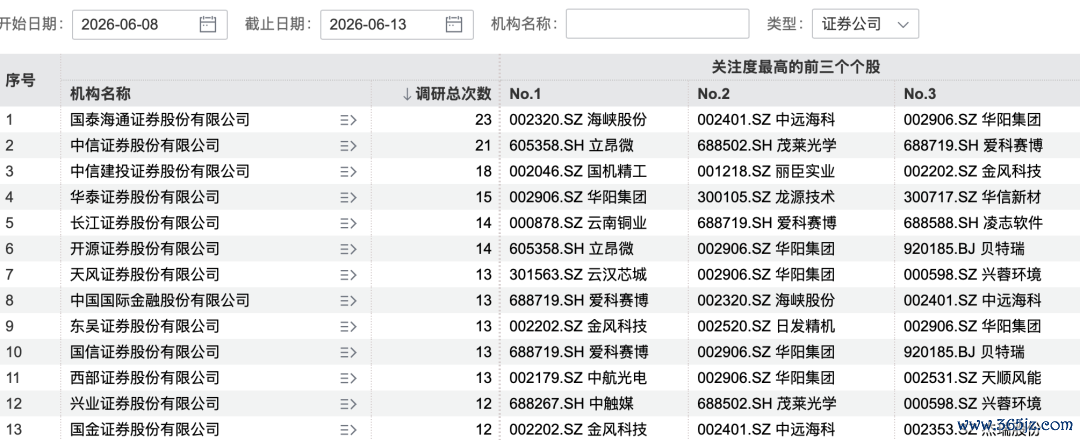Click 688719.SH 爱科赛博 in 中信证券 row
This screenshot has width=1080, height=440.
(x=973, y=145)
